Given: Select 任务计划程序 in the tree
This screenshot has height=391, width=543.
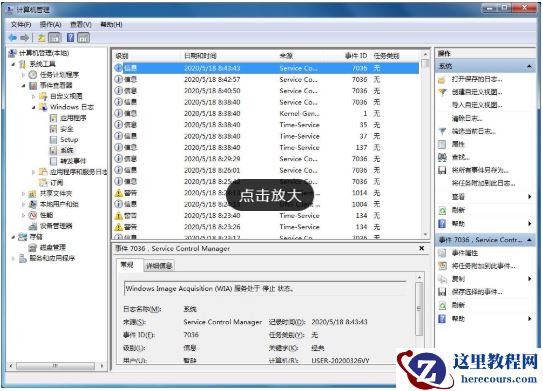Looking at the screenshot, I should click(59, 74).
